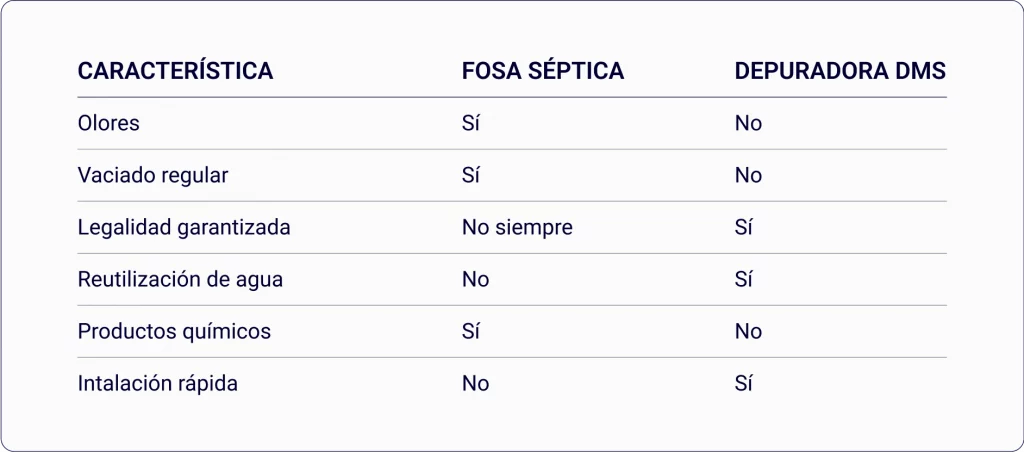1024x452 pixels.
Task: Click Fosa Séptica value for Olores
Action: (x=471, y=124)
